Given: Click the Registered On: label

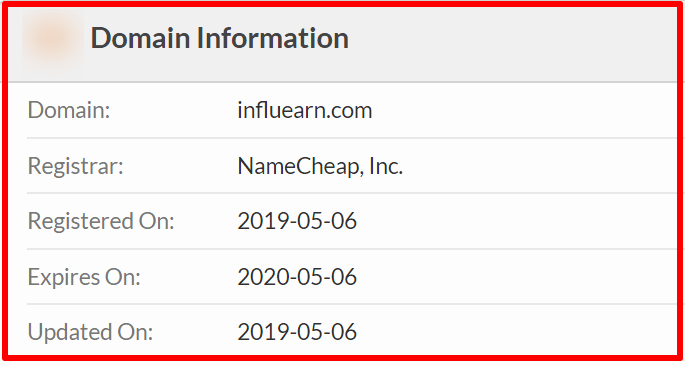Looking at the screenshot, I should tap(101, 221).
